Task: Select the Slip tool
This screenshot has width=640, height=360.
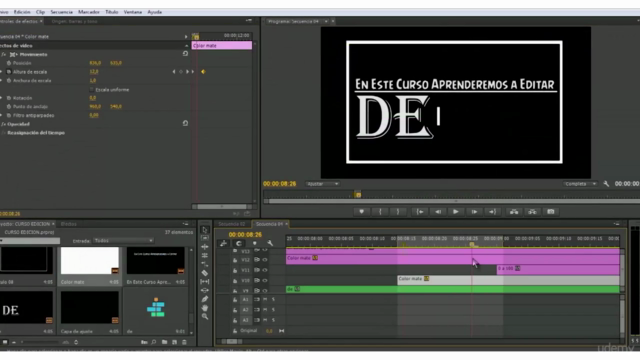Action: [x=205, y=281]
